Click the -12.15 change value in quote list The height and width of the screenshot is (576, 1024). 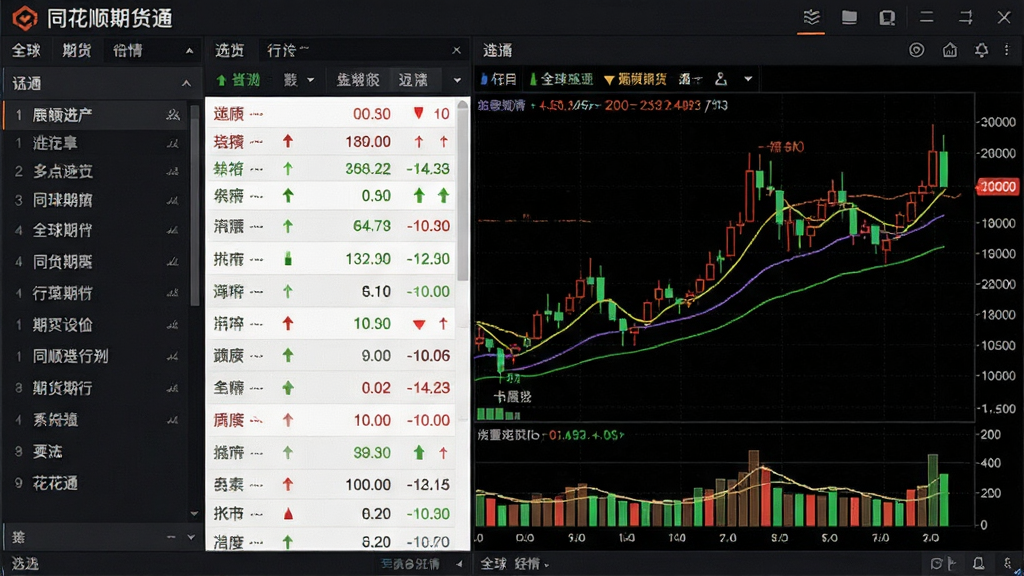pyautogui.click(x=428, y=485)
